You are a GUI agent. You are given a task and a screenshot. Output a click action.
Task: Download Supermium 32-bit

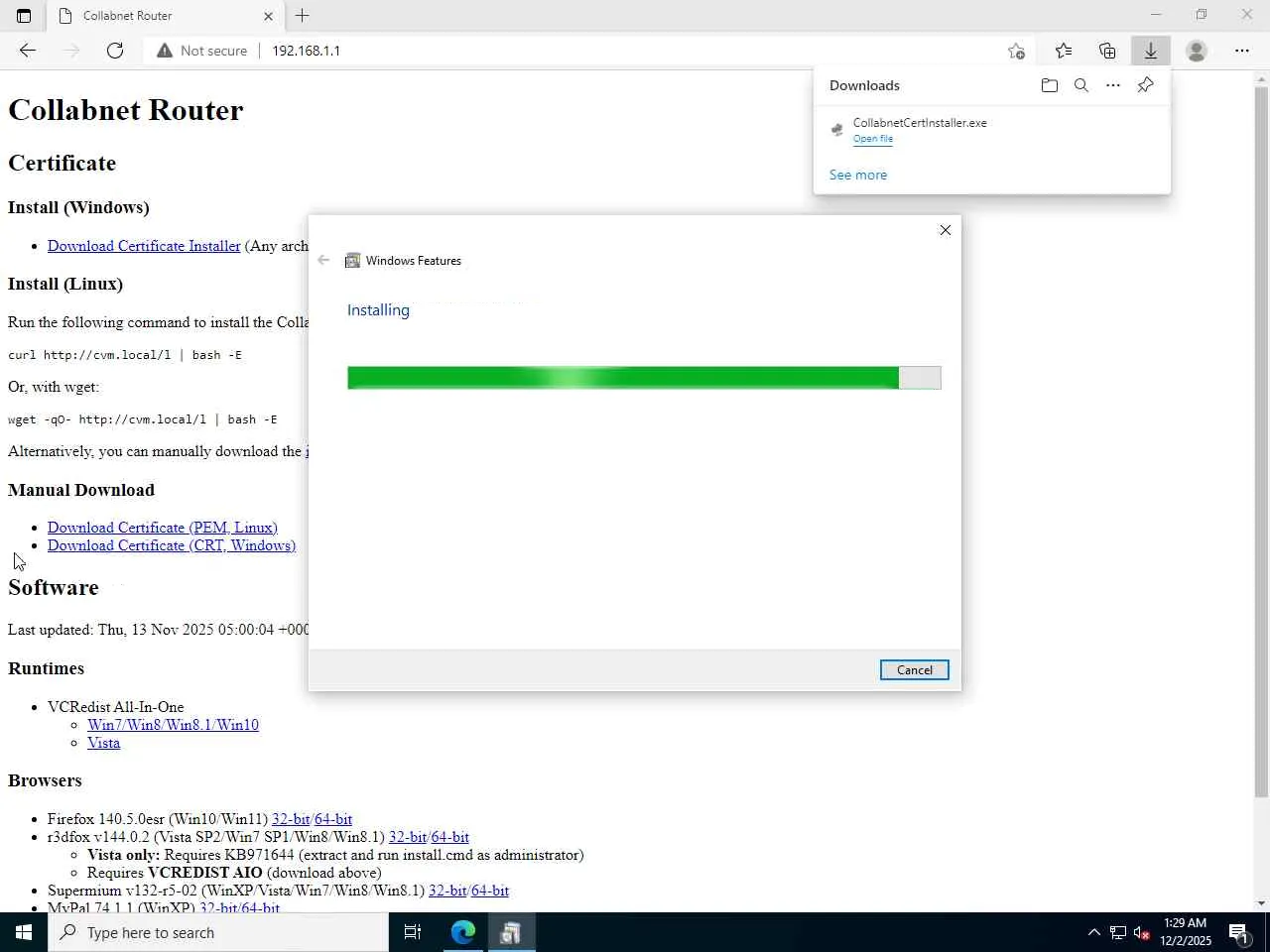446,891
